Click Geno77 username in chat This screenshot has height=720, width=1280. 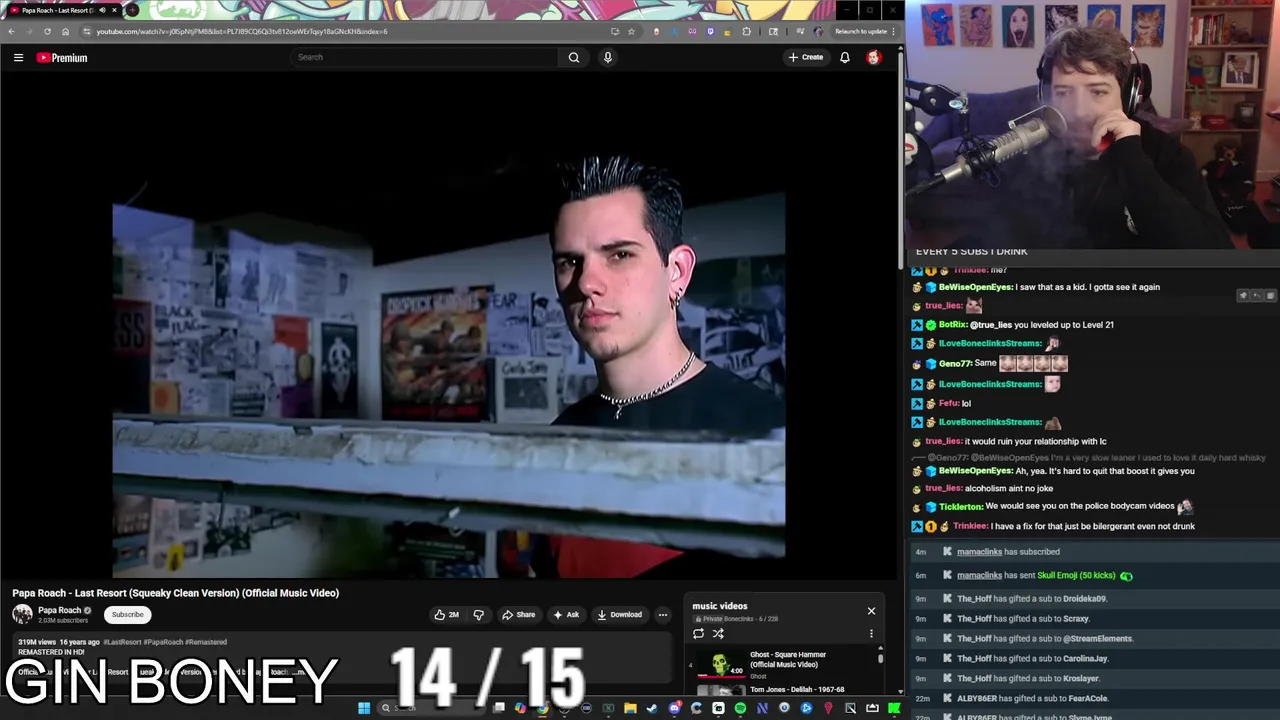tap(954, 364)
